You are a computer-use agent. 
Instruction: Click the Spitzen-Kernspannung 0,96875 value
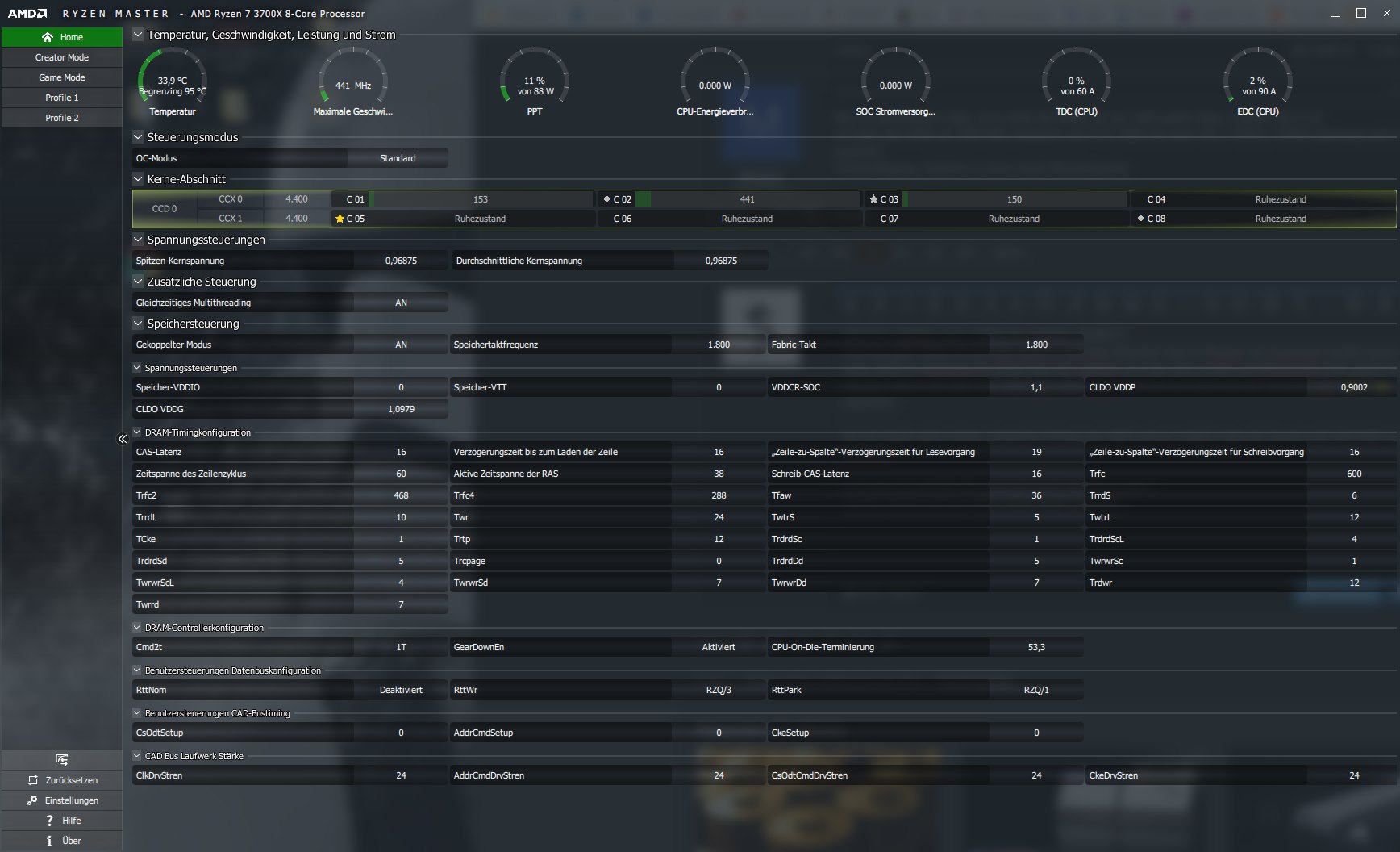(x=401, y=261)
